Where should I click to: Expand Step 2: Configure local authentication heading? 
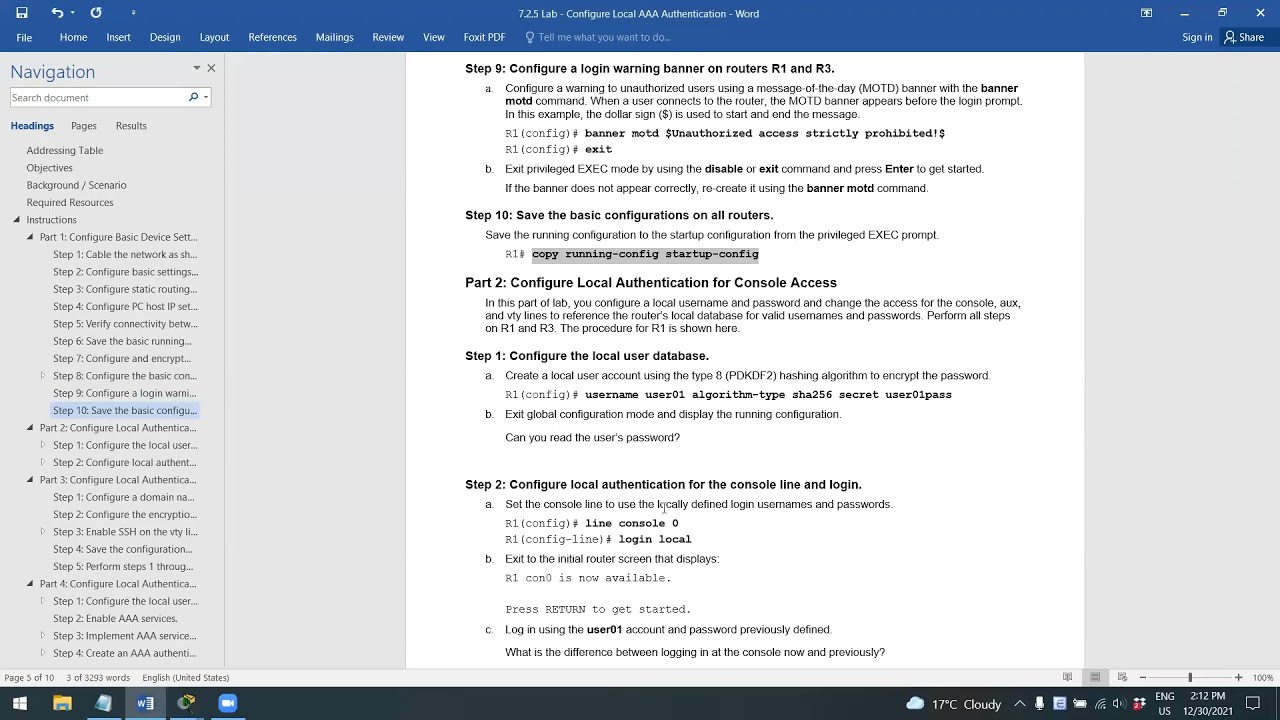click(x=42, y=462)
